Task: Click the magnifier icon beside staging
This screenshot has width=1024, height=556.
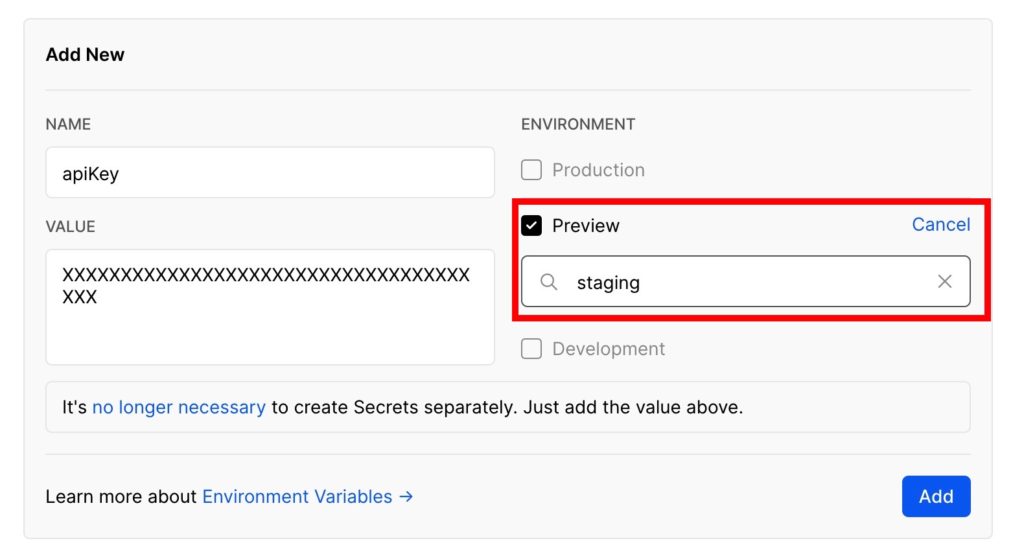Action: [x=549, y=282]
